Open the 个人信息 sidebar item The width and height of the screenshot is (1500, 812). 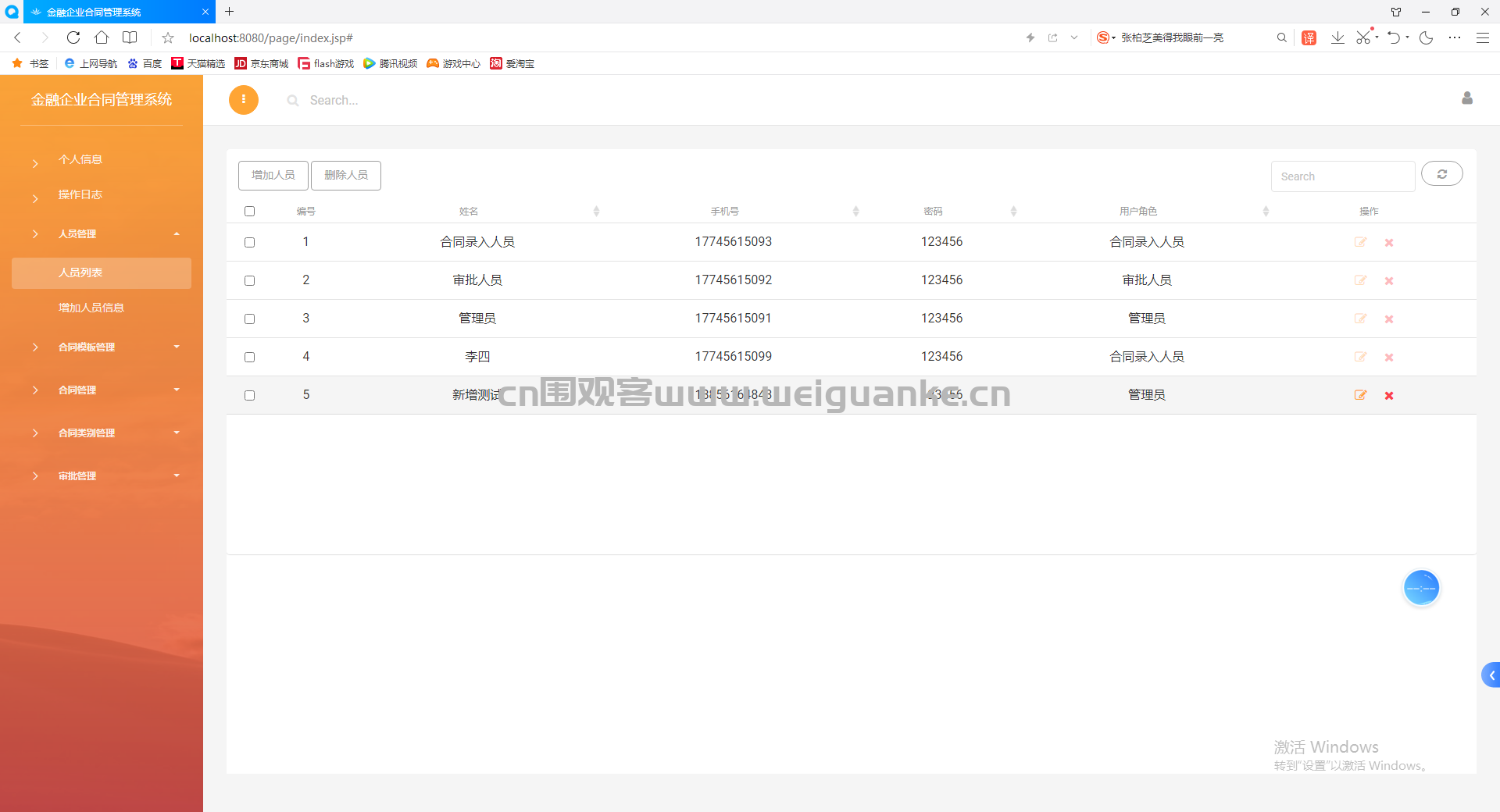[x=80, y=159]
